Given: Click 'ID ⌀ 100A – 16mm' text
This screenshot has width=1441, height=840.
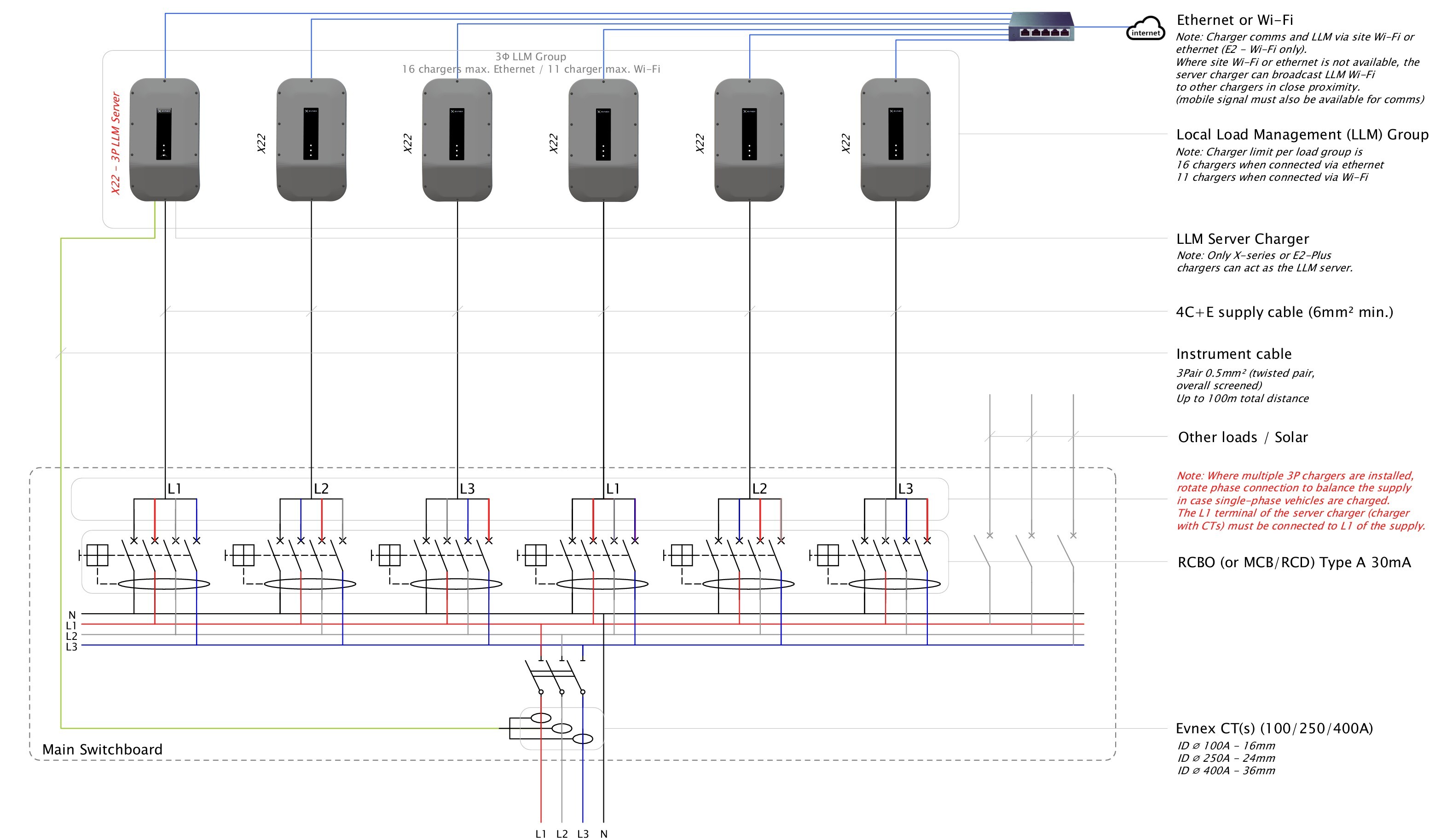Looking at the screenshot, I should (x=1226, y=745).
